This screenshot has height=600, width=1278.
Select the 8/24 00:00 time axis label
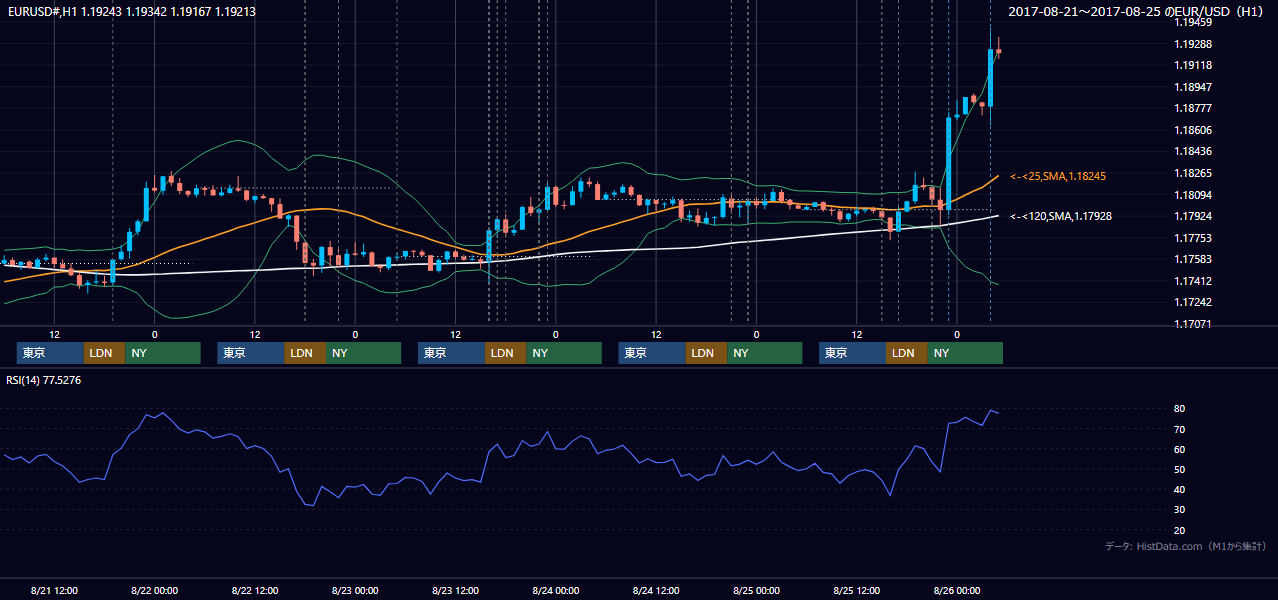click(556, 590)
